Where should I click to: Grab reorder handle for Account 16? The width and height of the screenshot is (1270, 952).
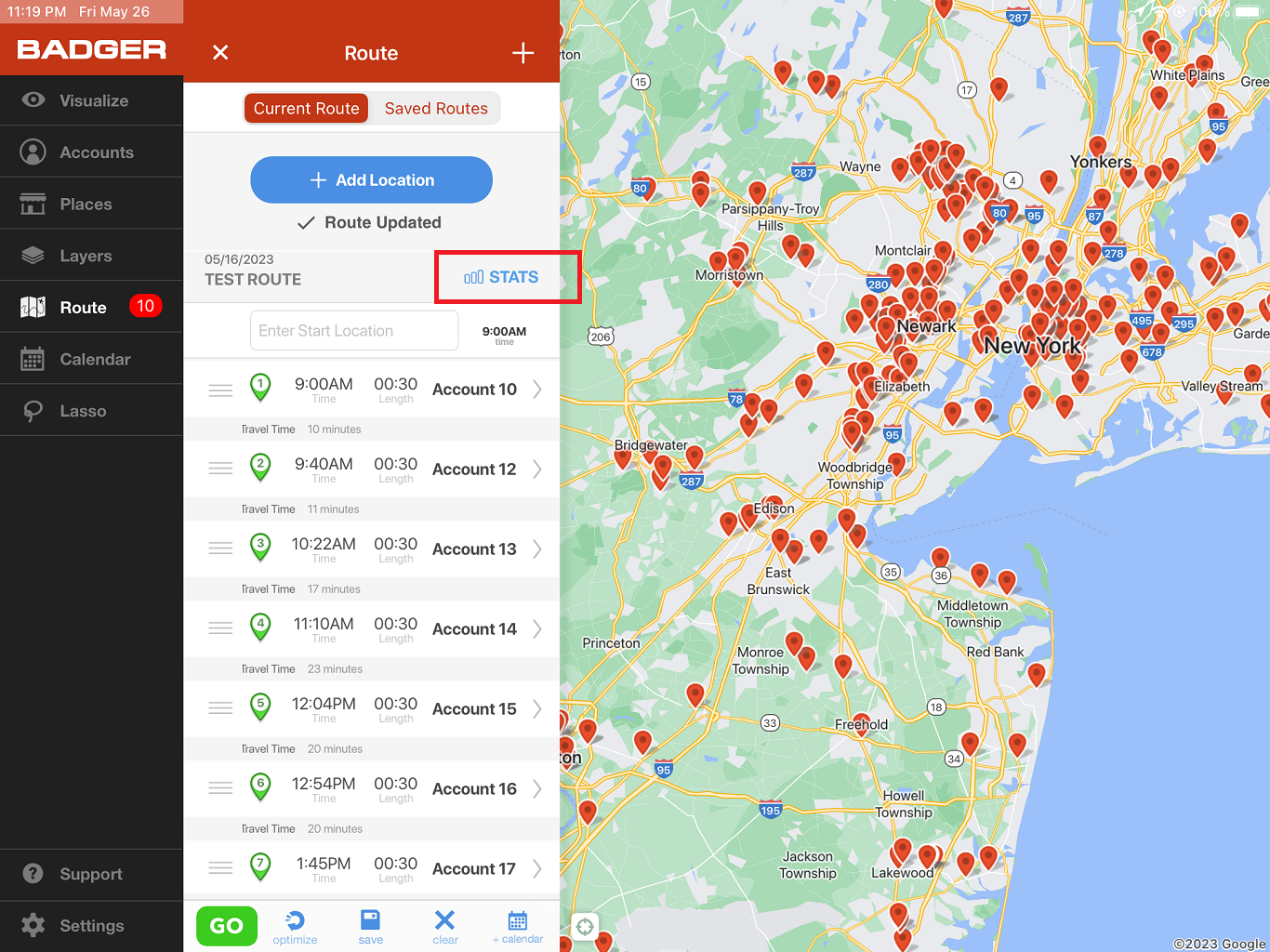coord(220,788)
